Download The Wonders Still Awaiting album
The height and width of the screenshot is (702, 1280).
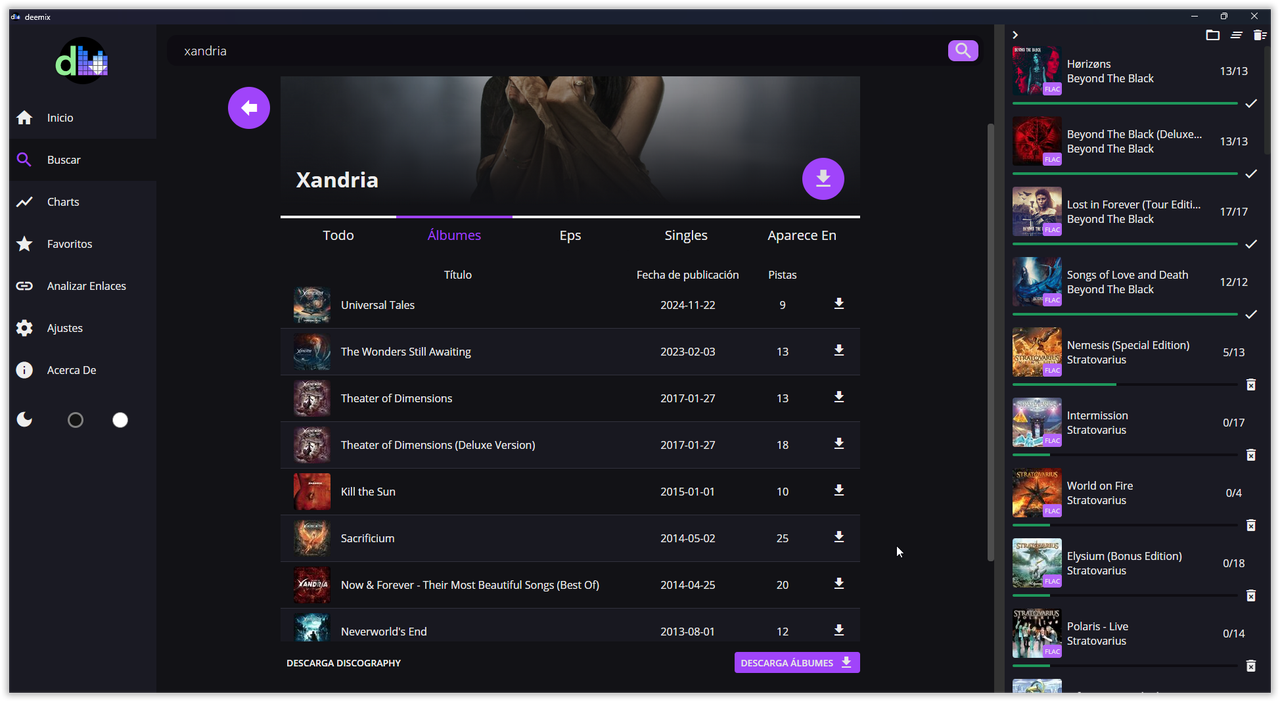point(839,351)
